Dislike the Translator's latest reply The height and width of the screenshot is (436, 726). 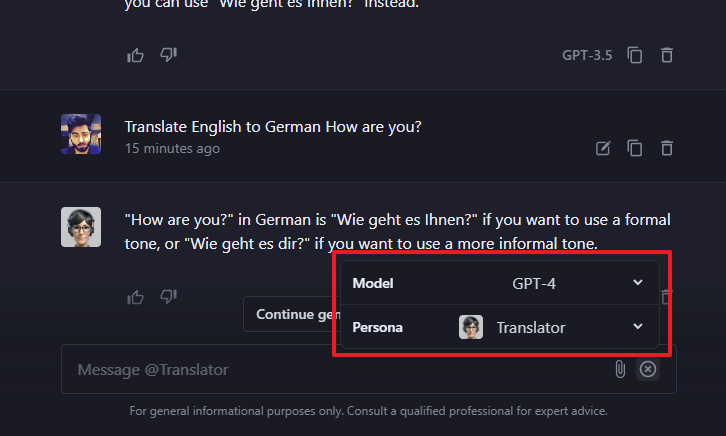pyautogui.click(x=169, y=296)
